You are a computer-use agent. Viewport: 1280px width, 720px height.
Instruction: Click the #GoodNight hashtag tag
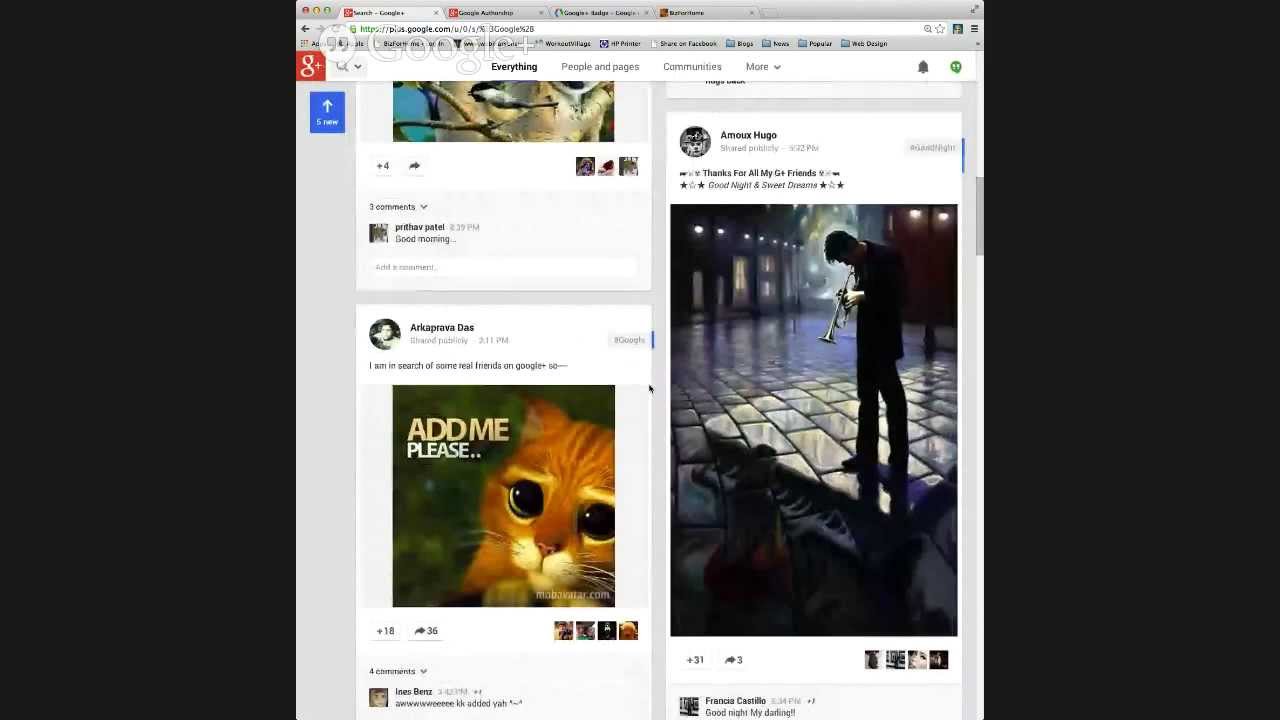[x=932, y=147]
